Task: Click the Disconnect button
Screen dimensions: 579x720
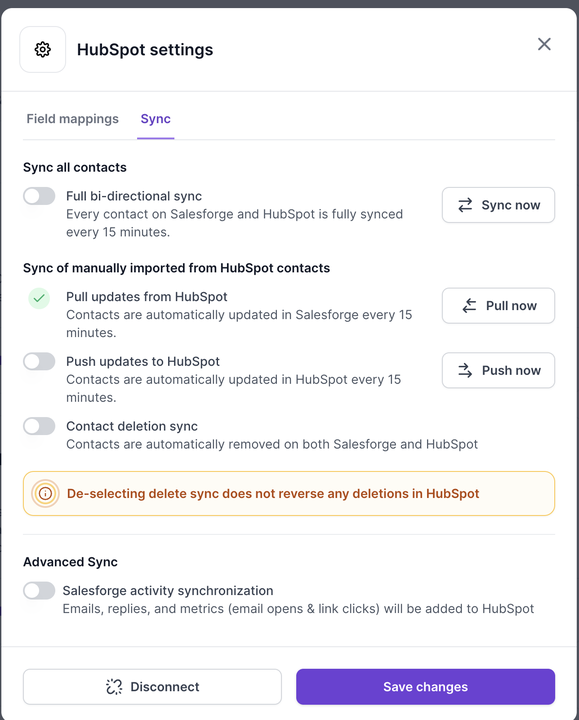Action: click(x=152, y=686)
